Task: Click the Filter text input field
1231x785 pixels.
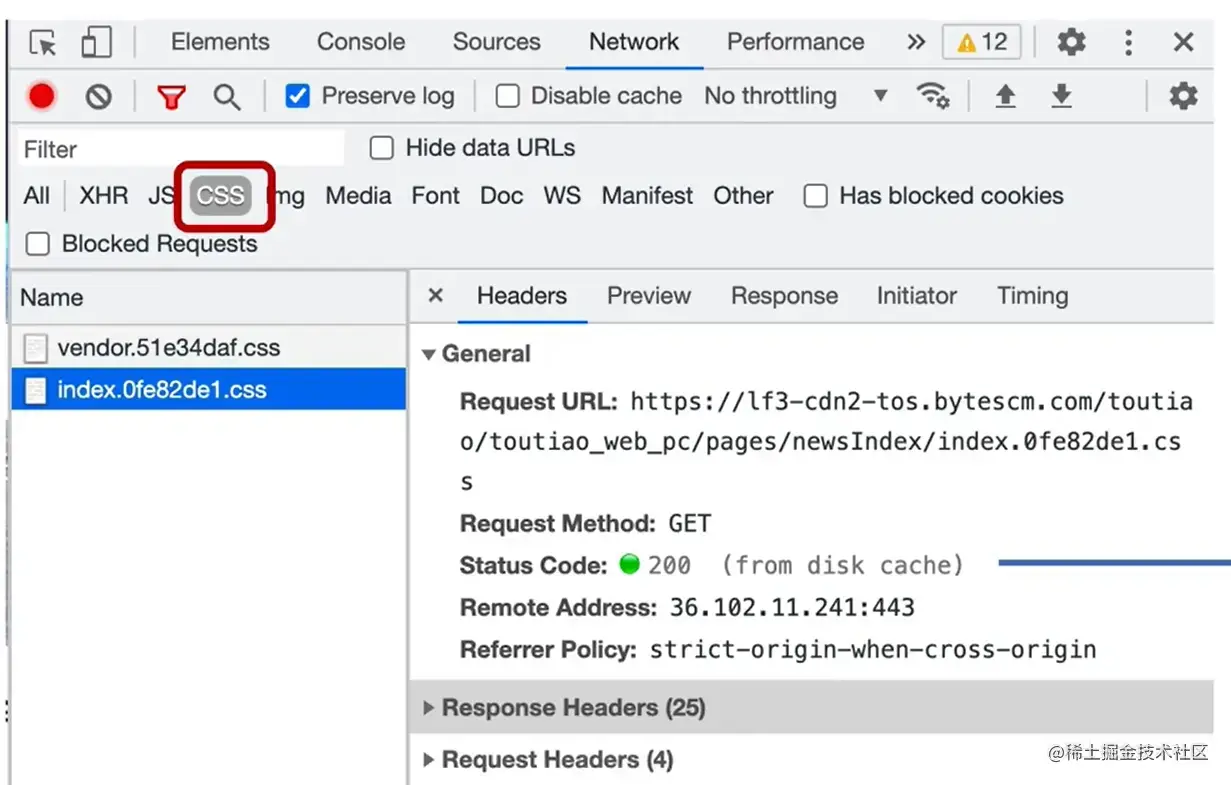Action: point(180,149)
